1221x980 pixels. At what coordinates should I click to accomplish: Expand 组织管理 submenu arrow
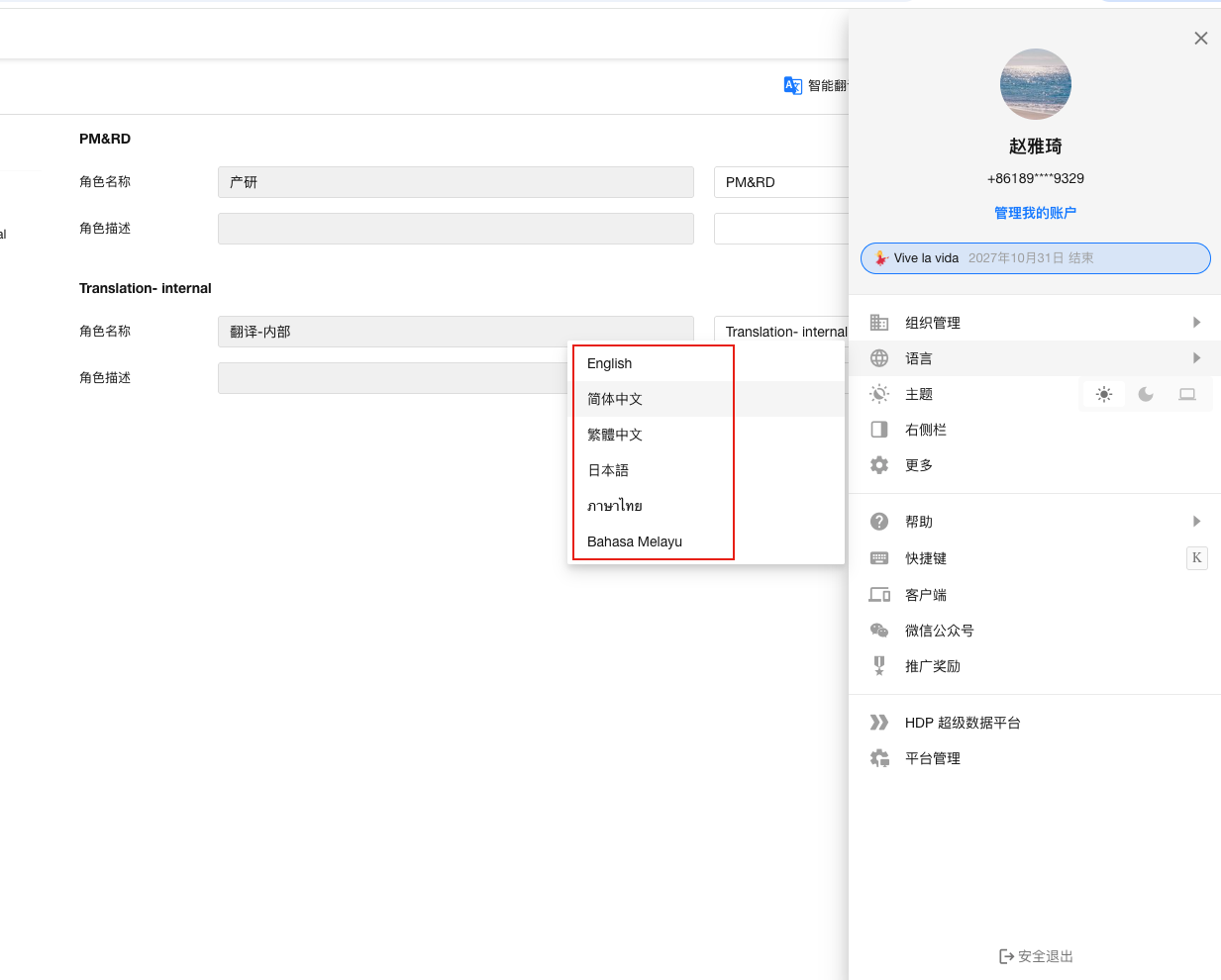1197,323
